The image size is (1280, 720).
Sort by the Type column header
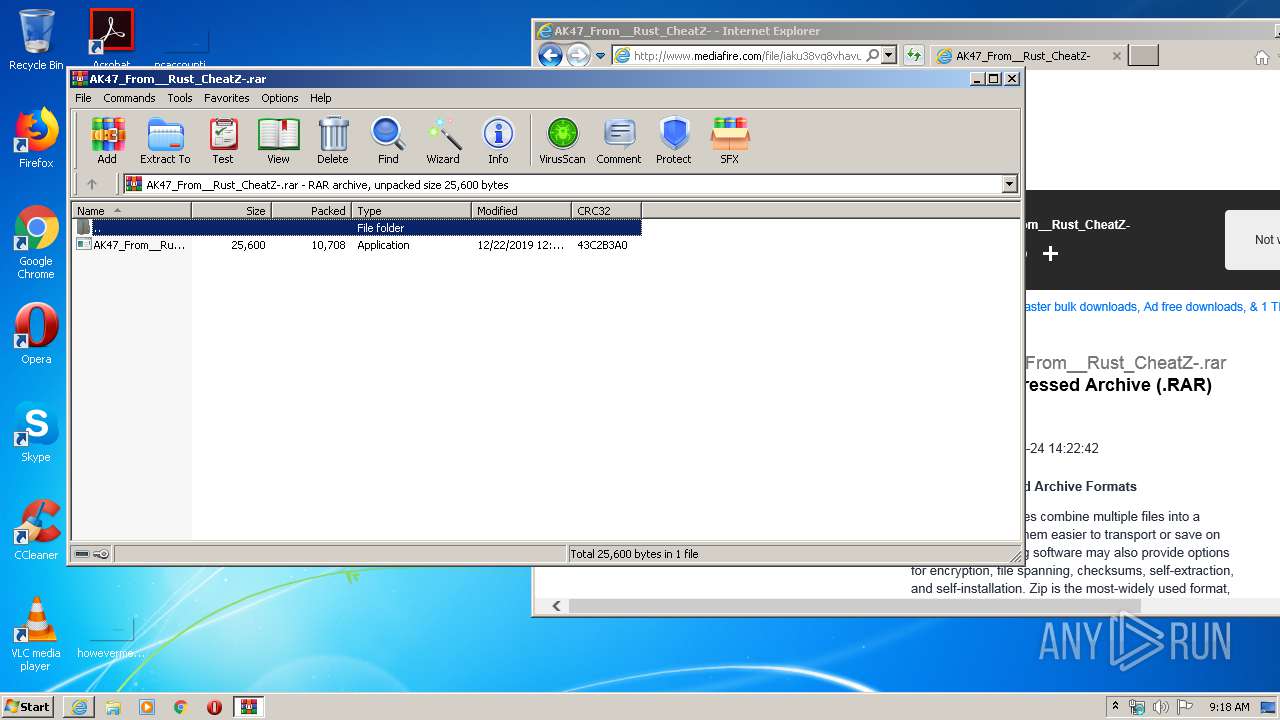pos(411,211)
